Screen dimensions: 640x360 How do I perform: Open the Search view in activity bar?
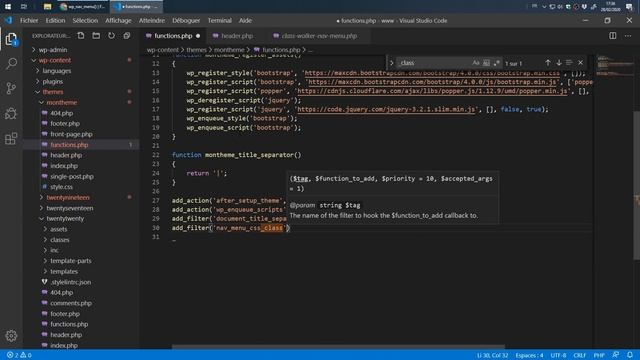click(x=11, y=63)
